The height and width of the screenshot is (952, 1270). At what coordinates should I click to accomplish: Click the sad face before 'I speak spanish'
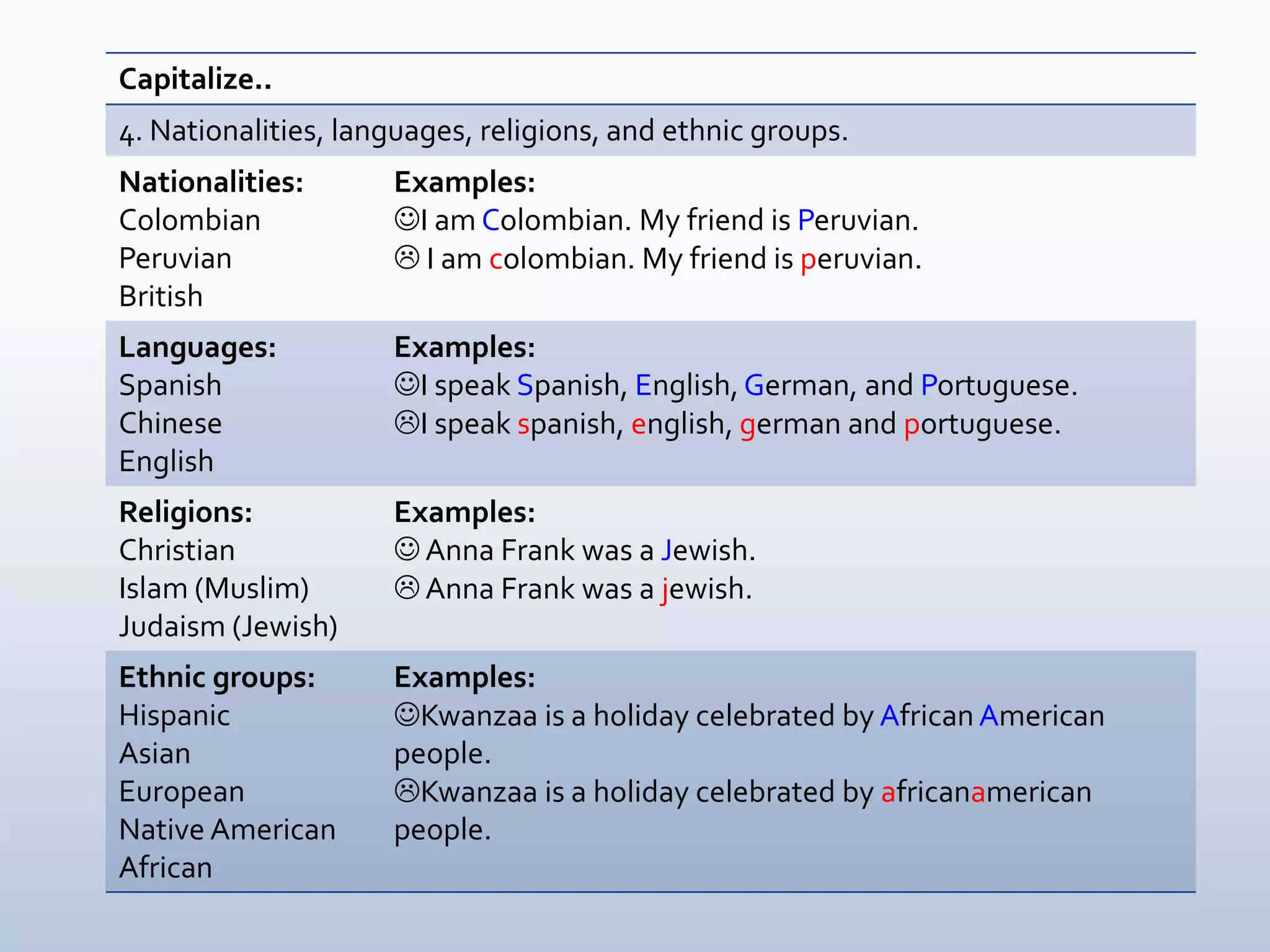(x=407, y=423)
